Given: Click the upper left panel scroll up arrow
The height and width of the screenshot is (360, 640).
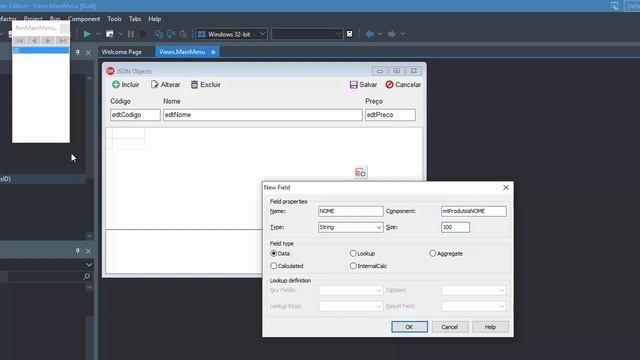Looking at the screenshot, I should tap(89, 78).
